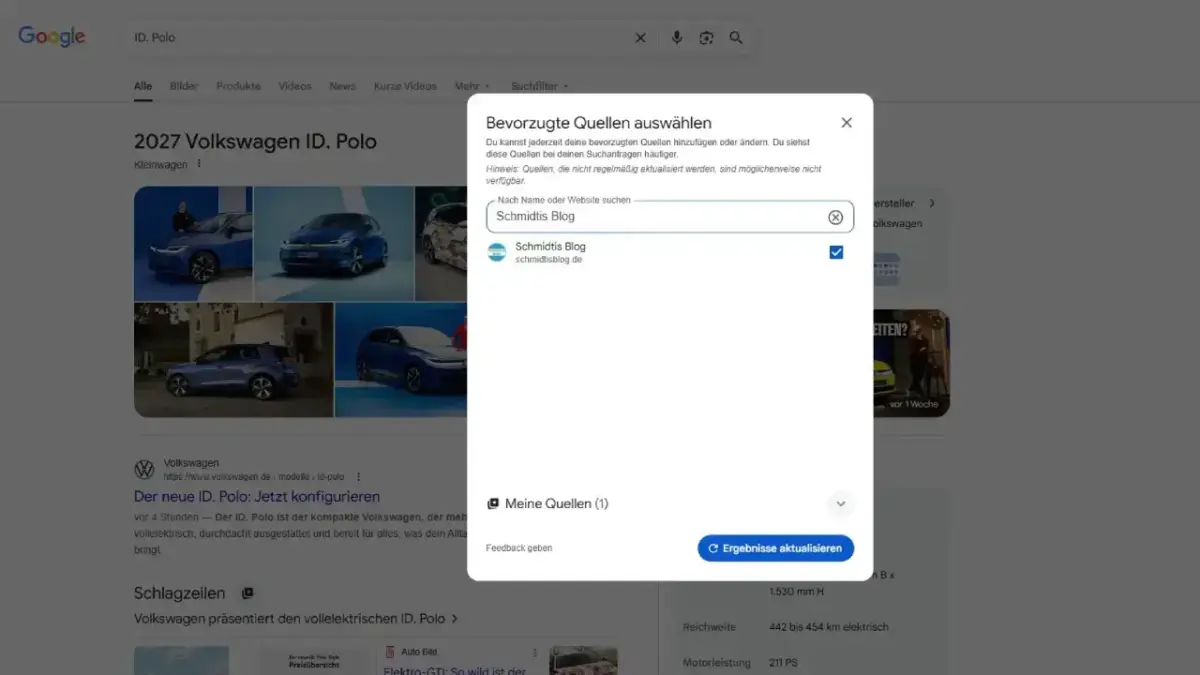
Task: Open the Kurze Videos tab
Action: point(405,86)
